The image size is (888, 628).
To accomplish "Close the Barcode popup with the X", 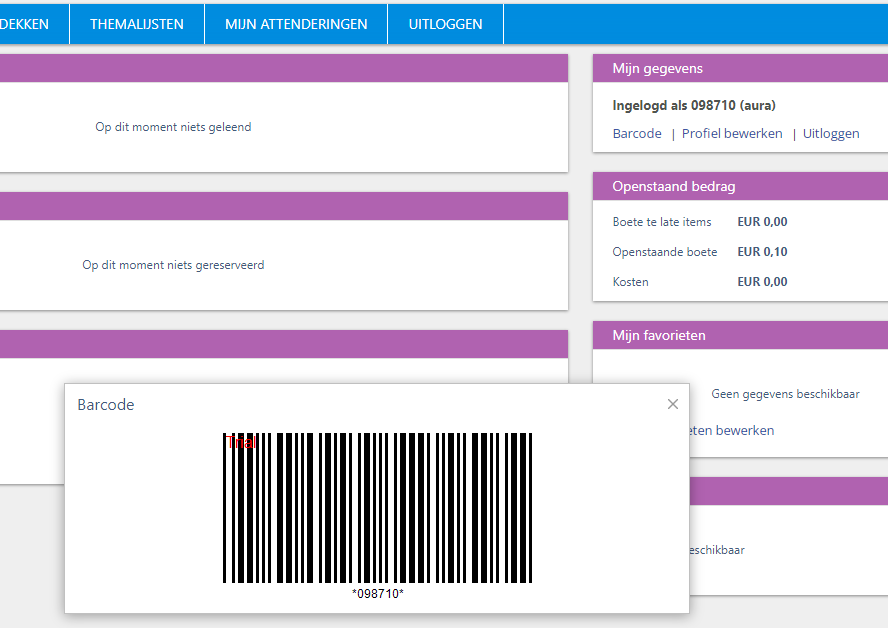I will 673,404.
